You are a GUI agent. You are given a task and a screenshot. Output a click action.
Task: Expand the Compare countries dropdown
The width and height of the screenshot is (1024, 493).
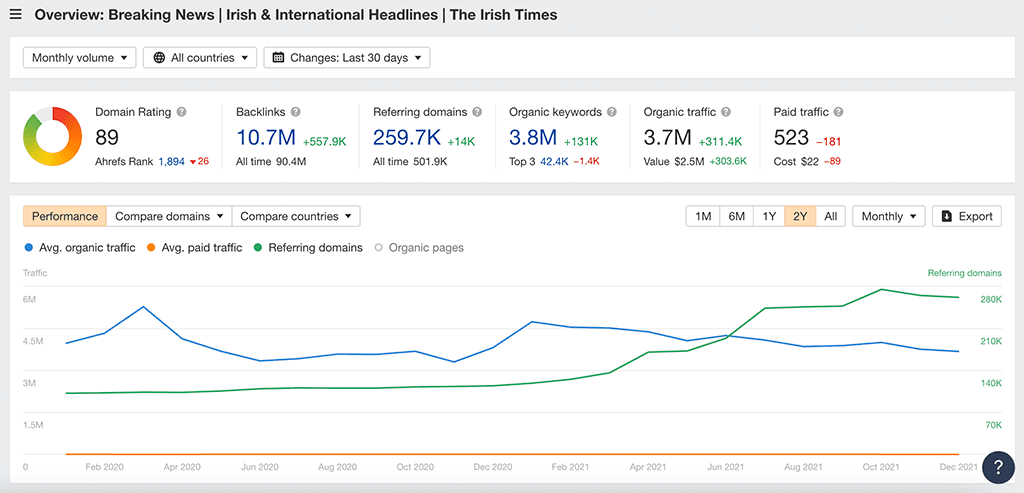(296, 216)
